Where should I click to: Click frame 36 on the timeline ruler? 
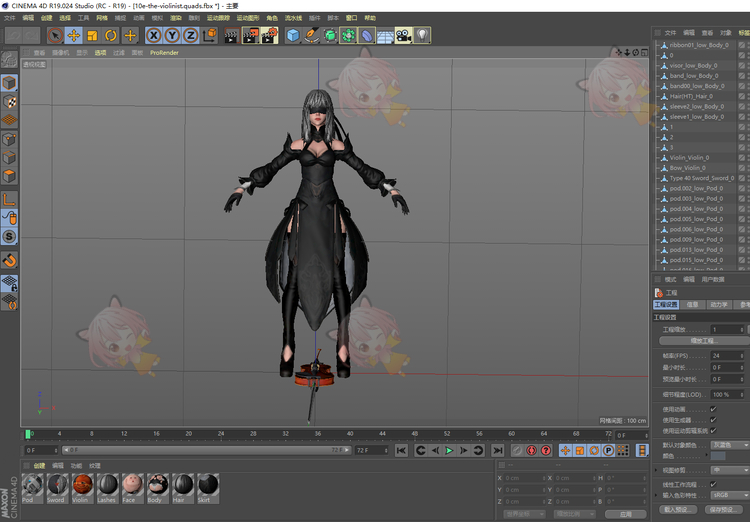coord(318,434)
